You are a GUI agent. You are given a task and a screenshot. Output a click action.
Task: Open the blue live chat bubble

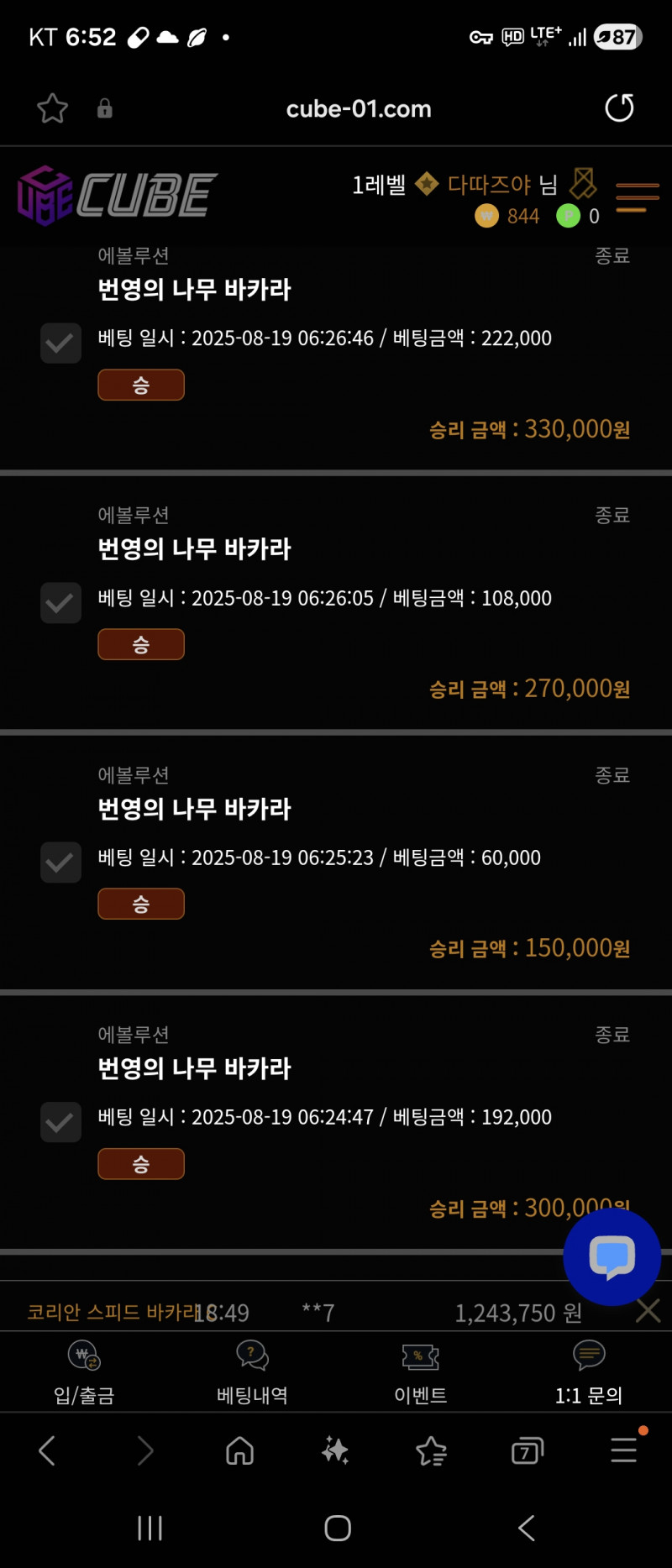click(x=612, y=1256)
